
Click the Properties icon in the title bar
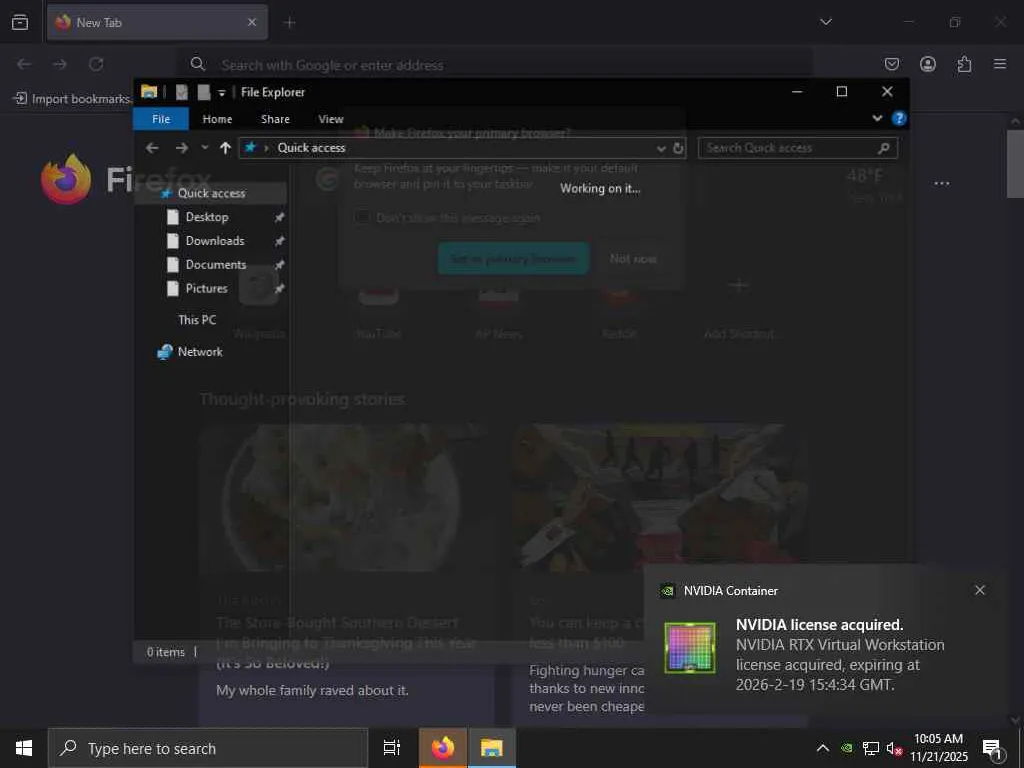tap(182, 92)
